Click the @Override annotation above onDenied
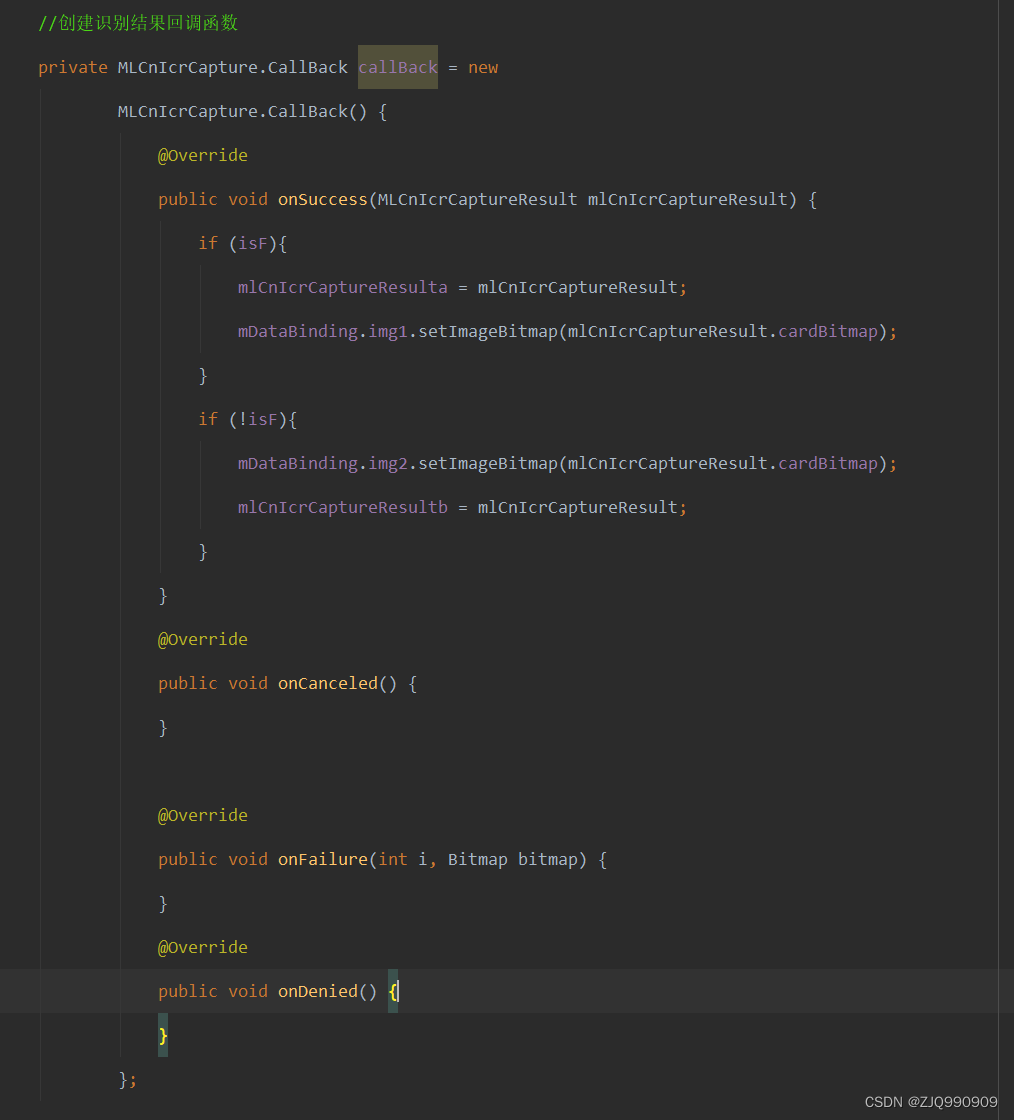 coord(203,947)
